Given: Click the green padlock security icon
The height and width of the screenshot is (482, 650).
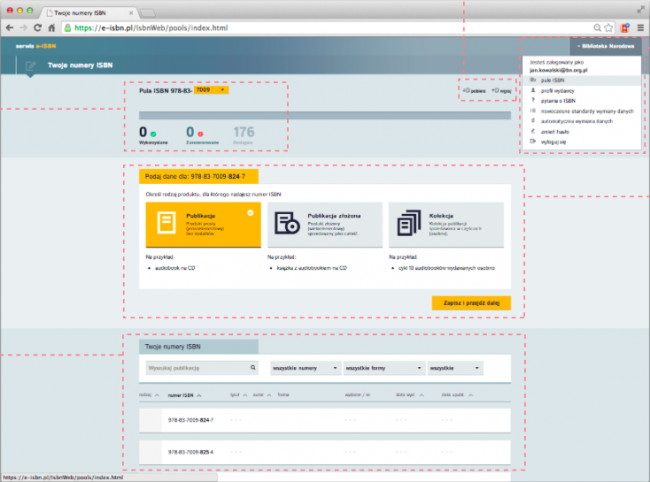Looking at the screenshot, I should coord(68,28).
